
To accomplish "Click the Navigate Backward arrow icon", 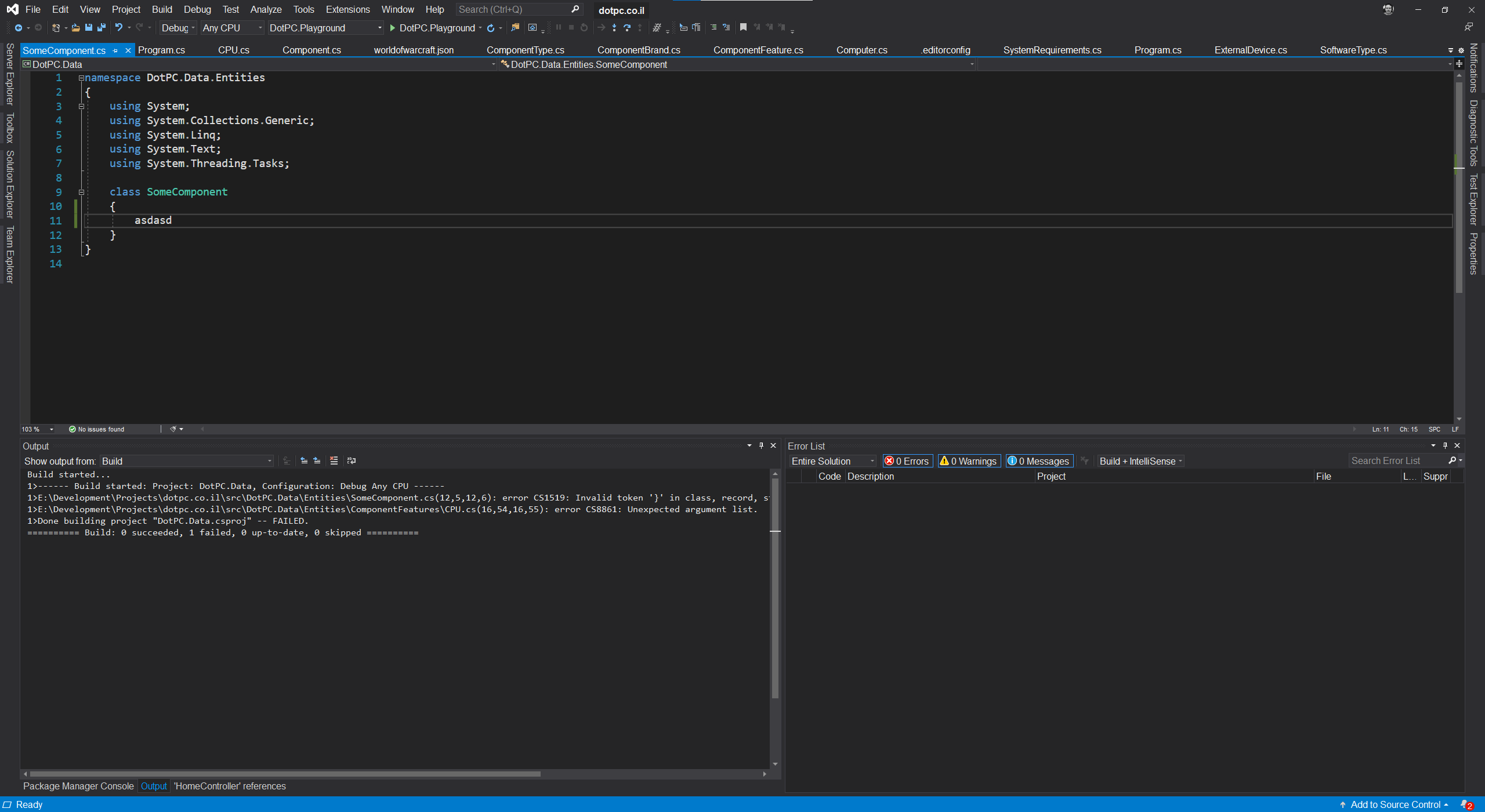I will pyautogui.click(x=19, y=28).
